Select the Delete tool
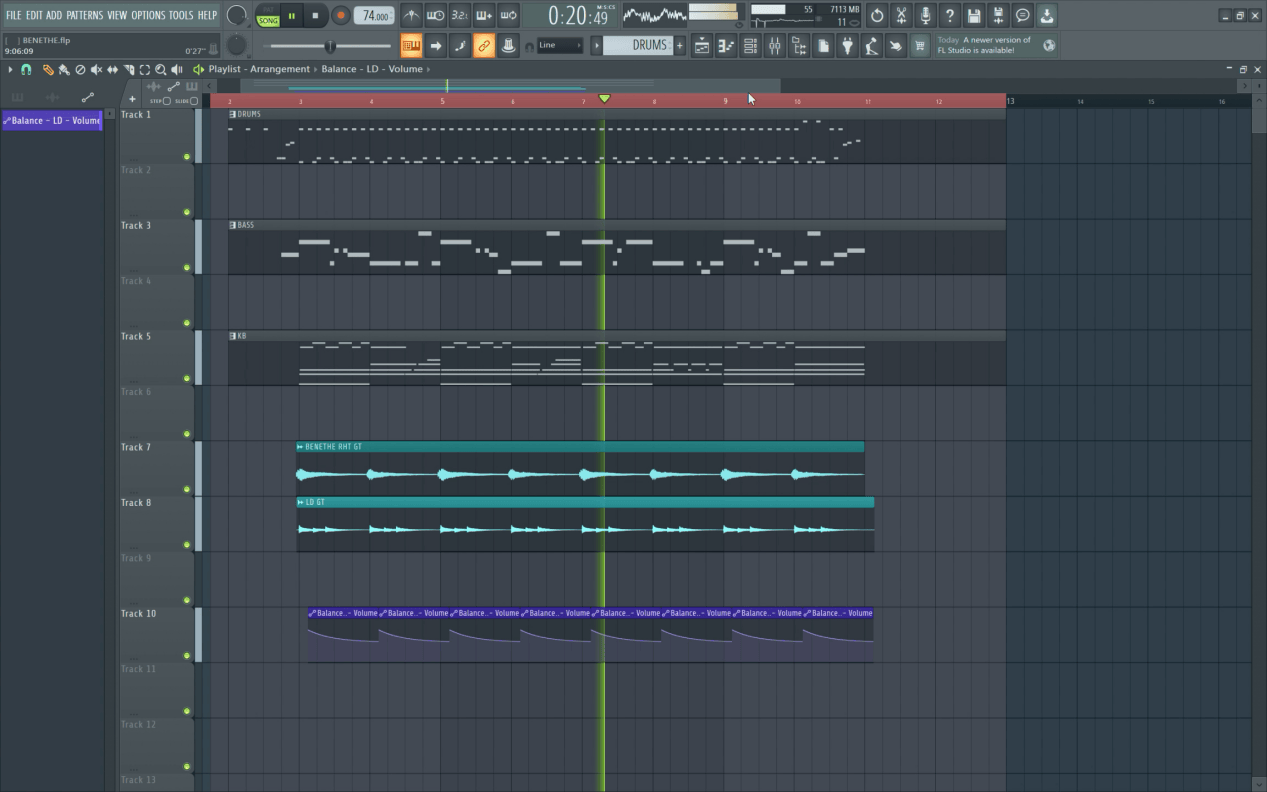The width and height of the screenshot is (1267, 792). (x=80, y=69)
